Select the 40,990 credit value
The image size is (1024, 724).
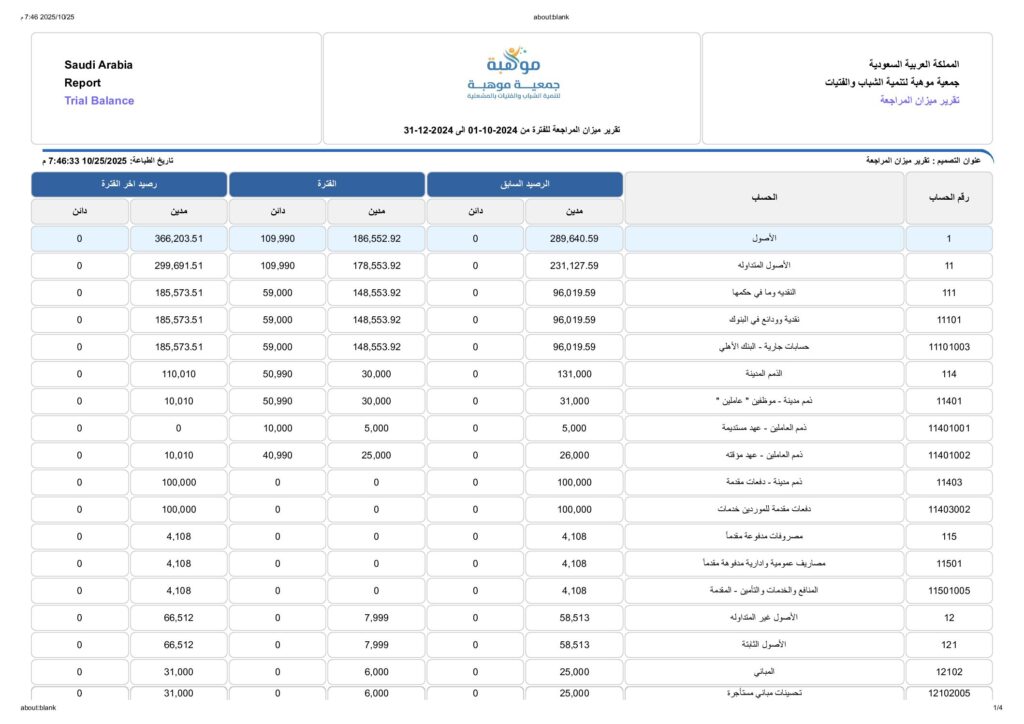pyautogui.click(x=277, y=455)
